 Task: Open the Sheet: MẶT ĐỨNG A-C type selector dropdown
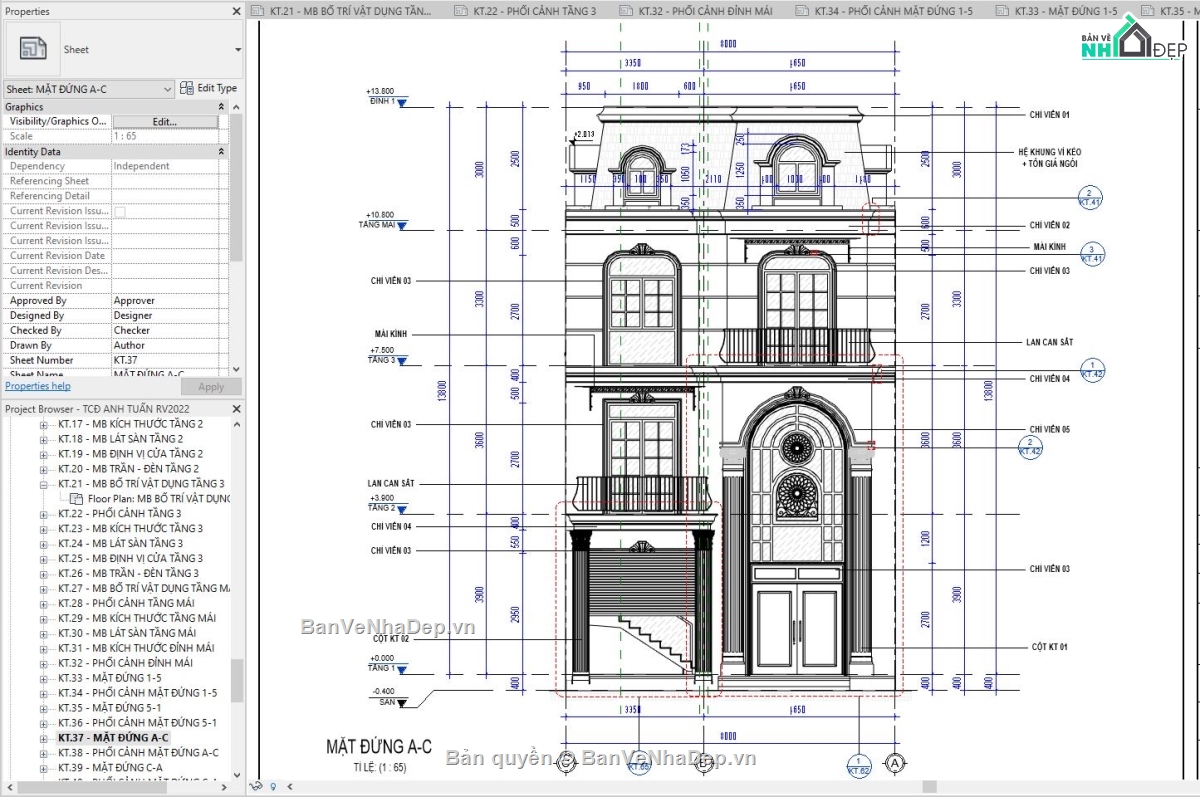click(168, 88)
